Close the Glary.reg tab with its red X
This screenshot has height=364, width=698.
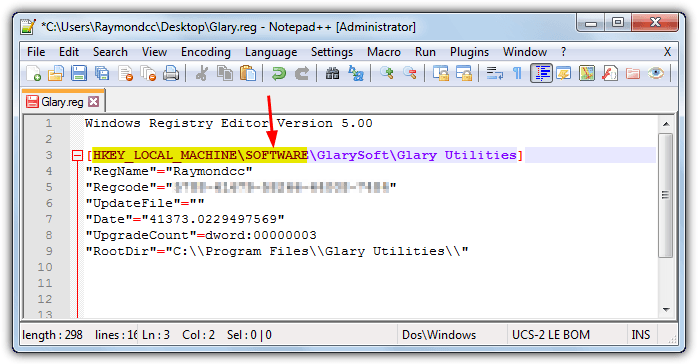click(93, 101)
